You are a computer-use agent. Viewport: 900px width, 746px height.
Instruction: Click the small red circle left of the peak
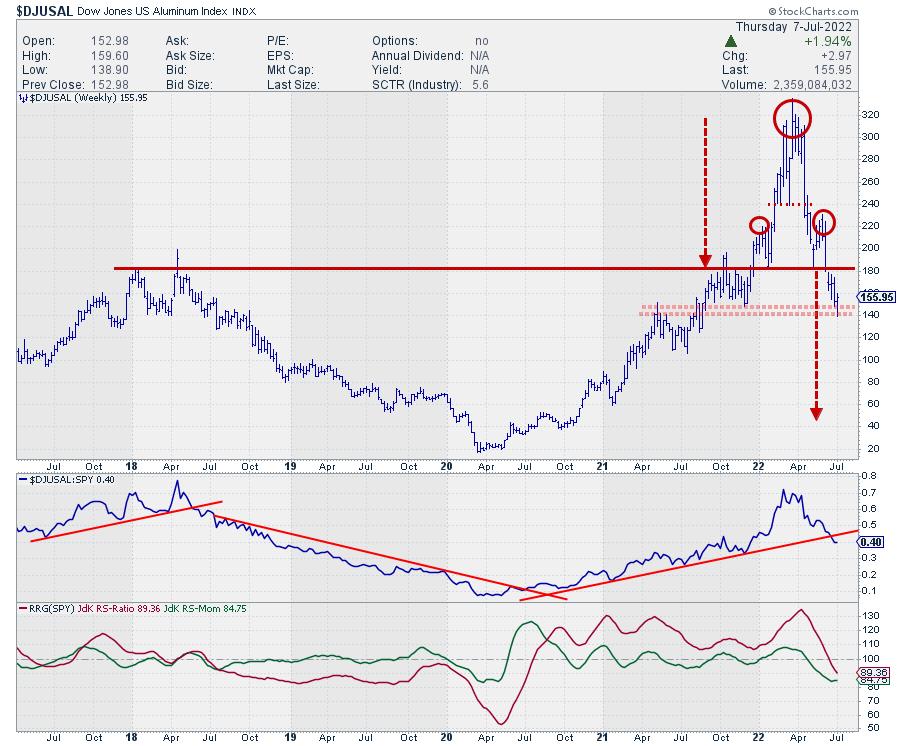point(760,225)
